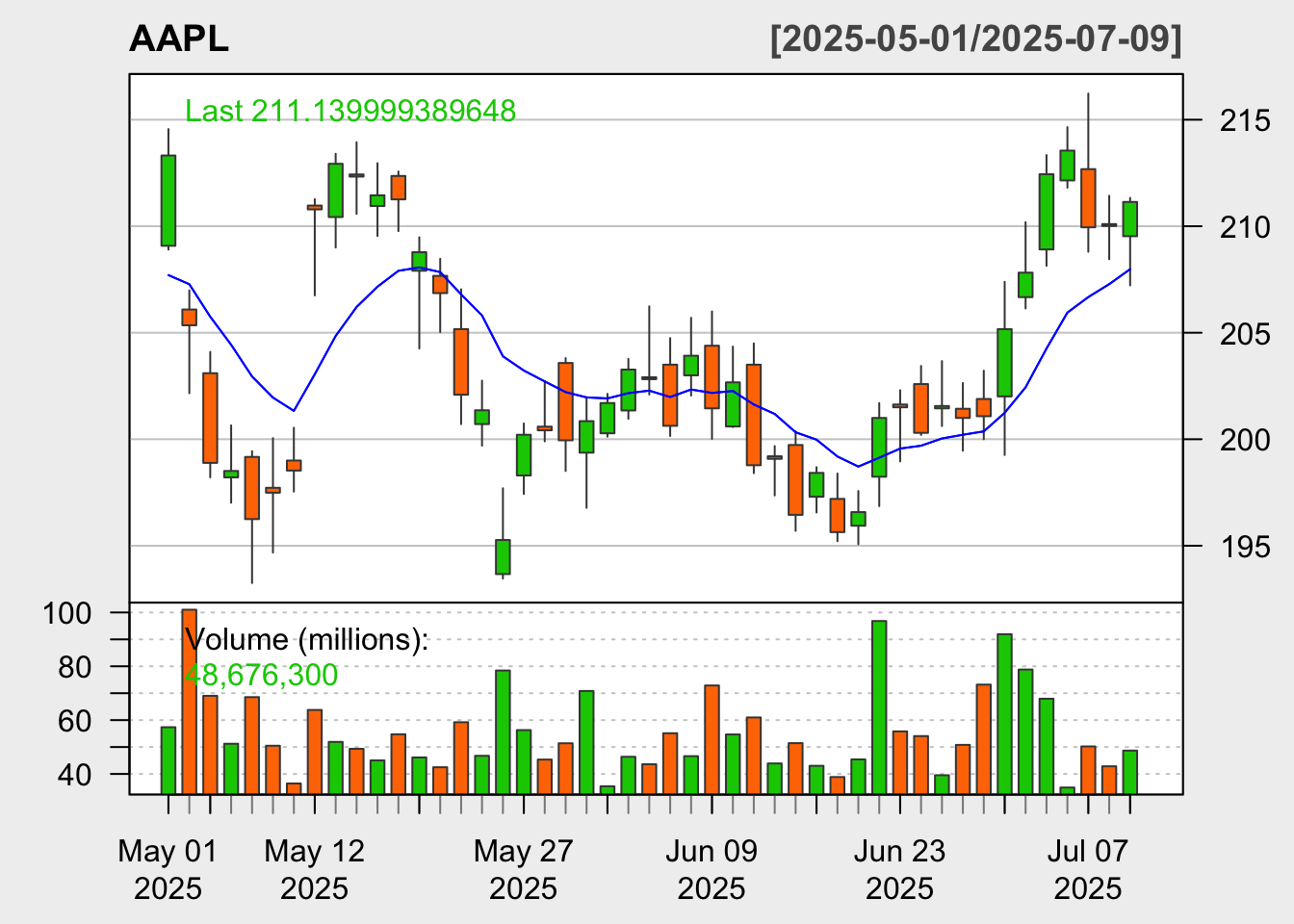This screenshot has width=1294, height=924.
Task: Select the May 12 2025 date label
Action: pos(315,869)
